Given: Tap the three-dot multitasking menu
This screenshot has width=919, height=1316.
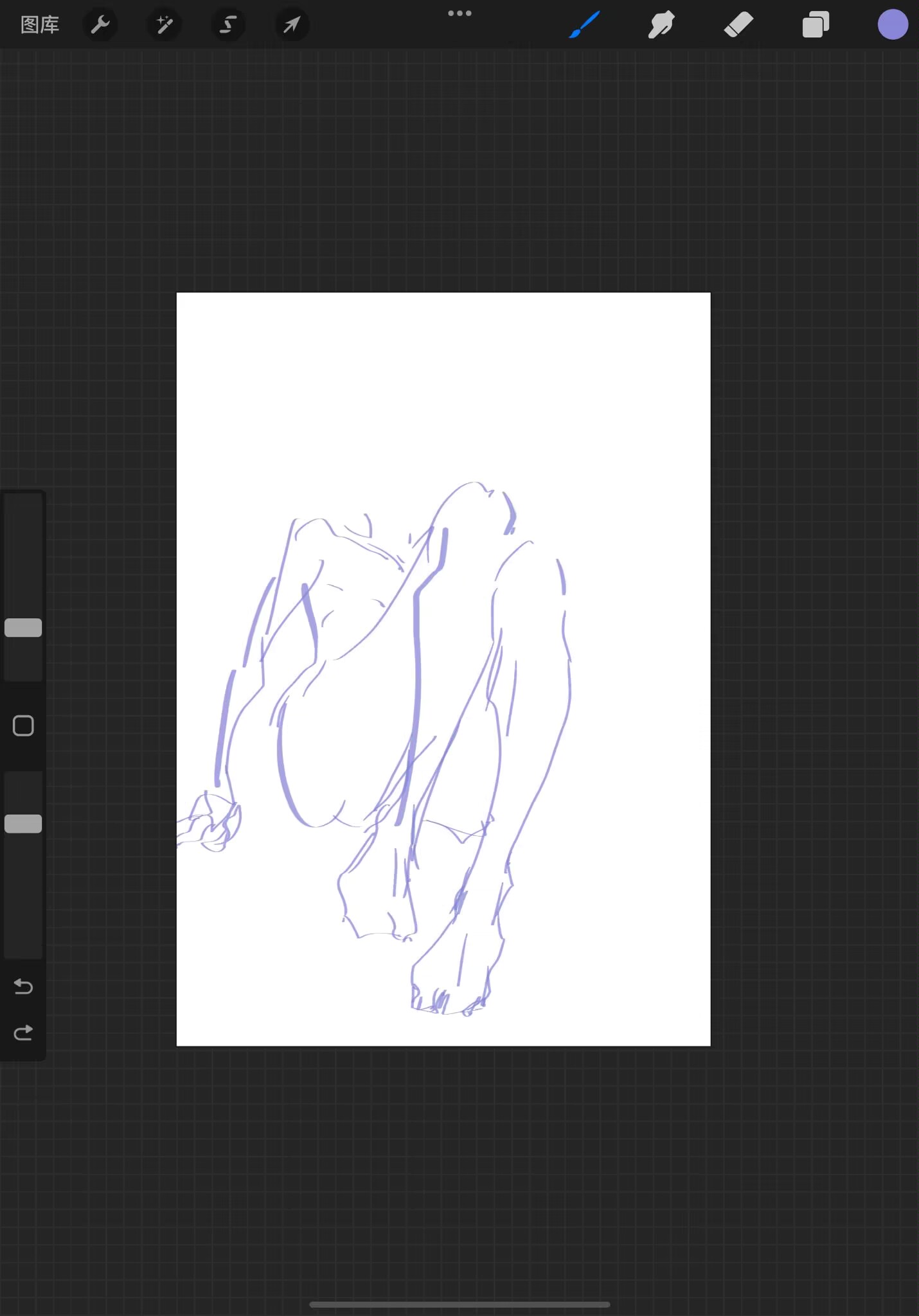Looking at the screenshot, I should (x=459, y=13).
